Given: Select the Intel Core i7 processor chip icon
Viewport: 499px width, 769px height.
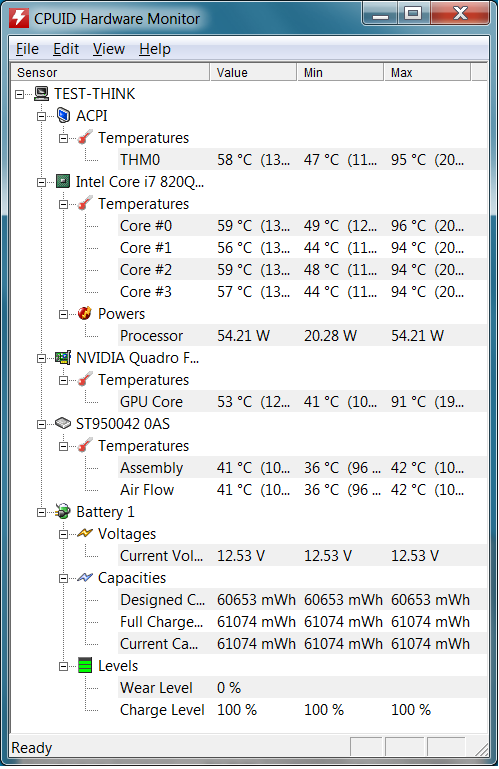Looking at the screenshot, I should (x=63, y=182).
